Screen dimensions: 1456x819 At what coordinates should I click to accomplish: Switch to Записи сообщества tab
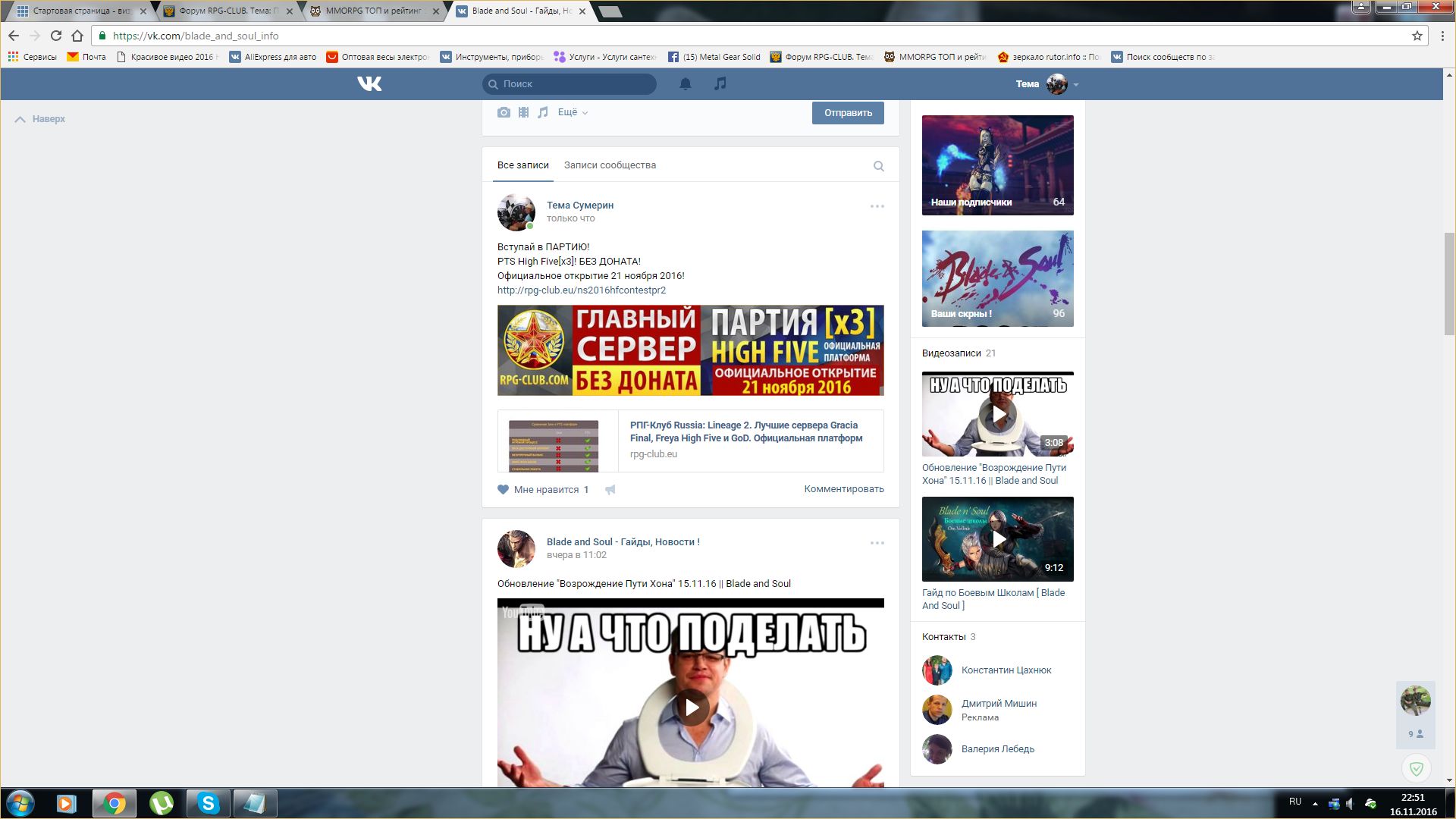point(610,165)
